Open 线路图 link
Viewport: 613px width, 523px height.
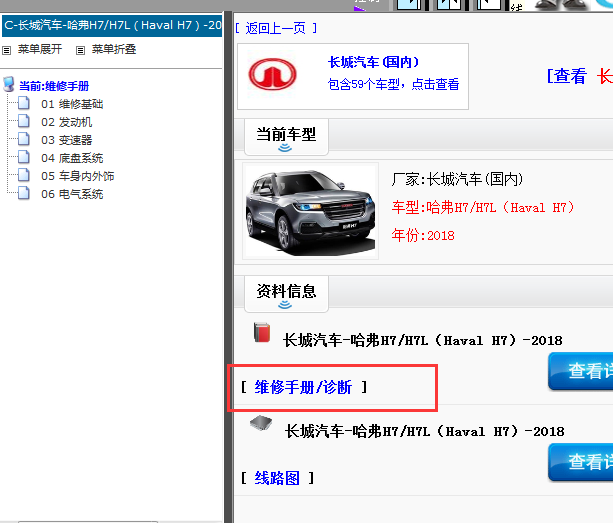(277, 478)
